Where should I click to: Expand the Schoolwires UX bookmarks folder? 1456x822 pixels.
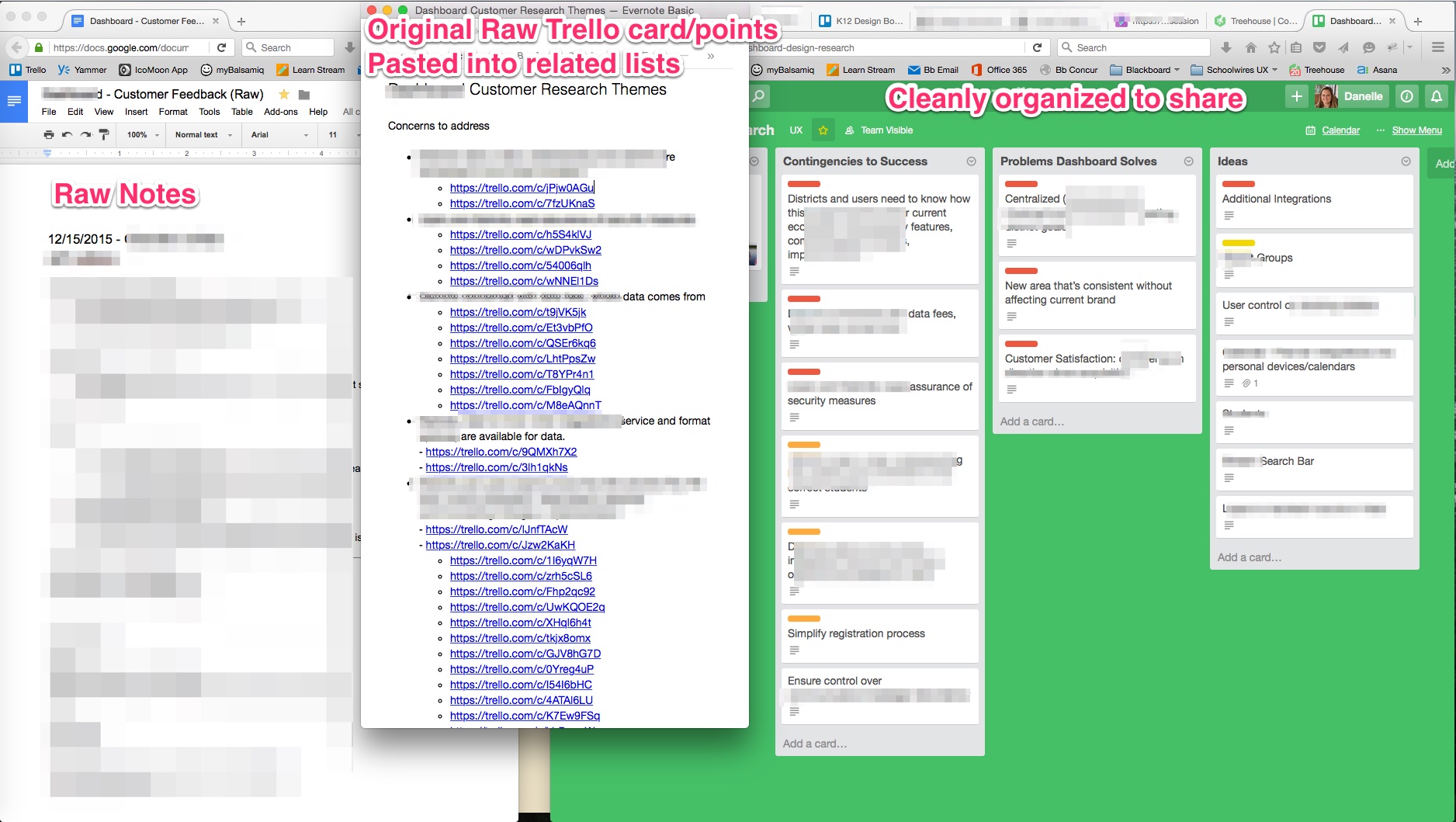pos(1234,70)
